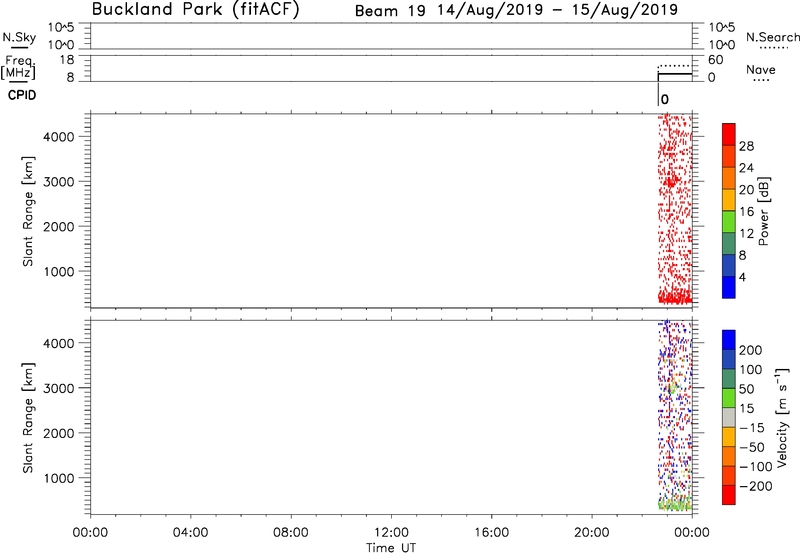Viewport: 800px width, 554px height.
Task: Click the Velocity [m s-1] colorbar label
Action: tap(782, 418)
